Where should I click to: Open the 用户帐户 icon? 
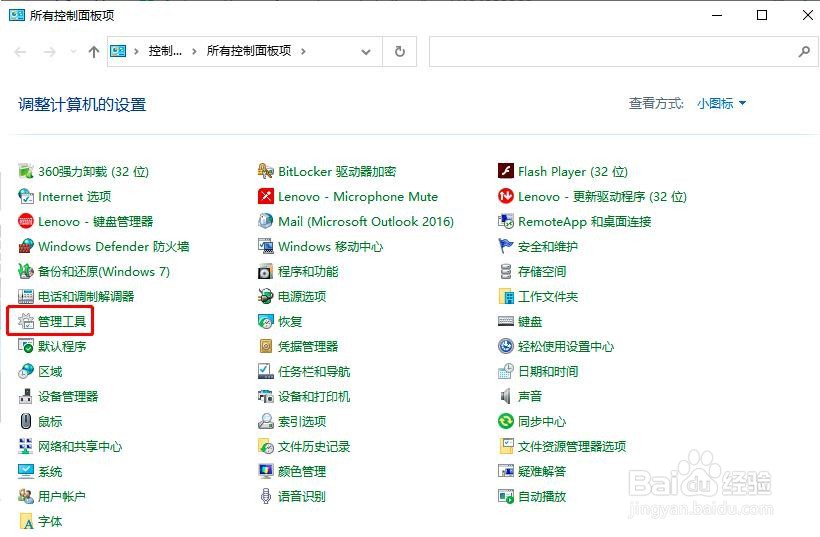26,496
